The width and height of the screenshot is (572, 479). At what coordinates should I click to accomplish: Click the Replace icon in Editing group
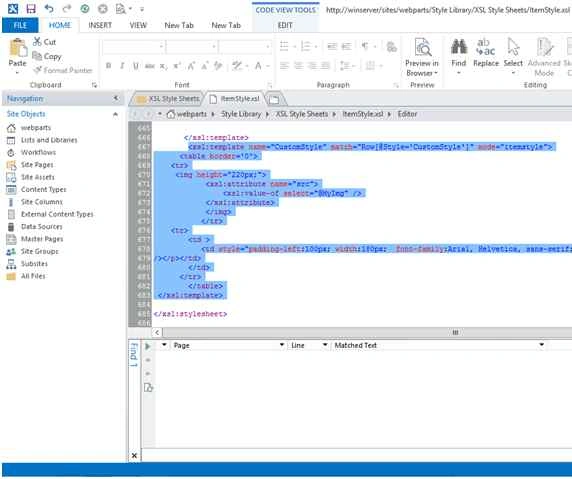tap(486, 47)
